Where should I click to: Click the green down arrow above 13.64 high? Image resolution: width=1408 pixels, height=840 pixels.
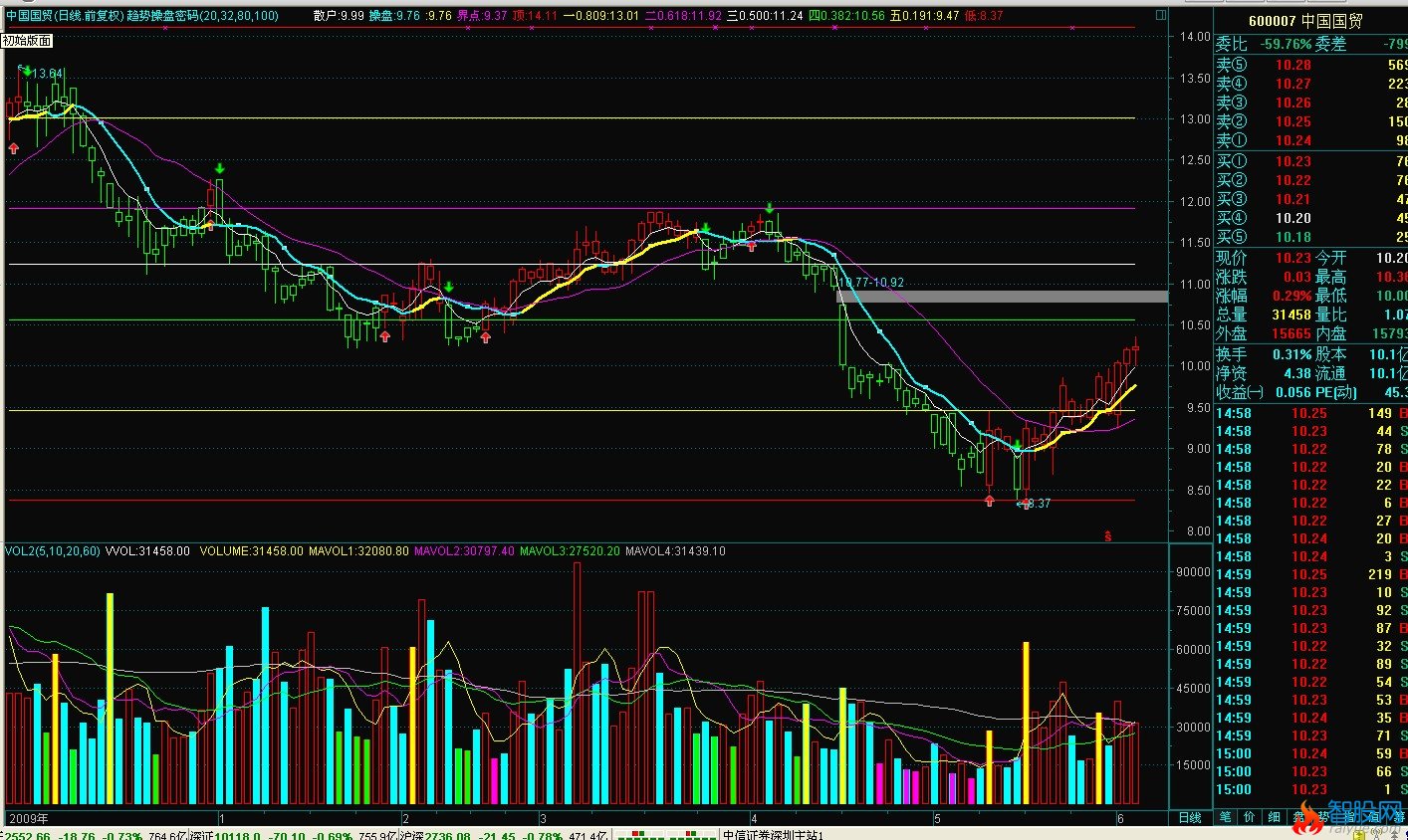tap(26, 70)
